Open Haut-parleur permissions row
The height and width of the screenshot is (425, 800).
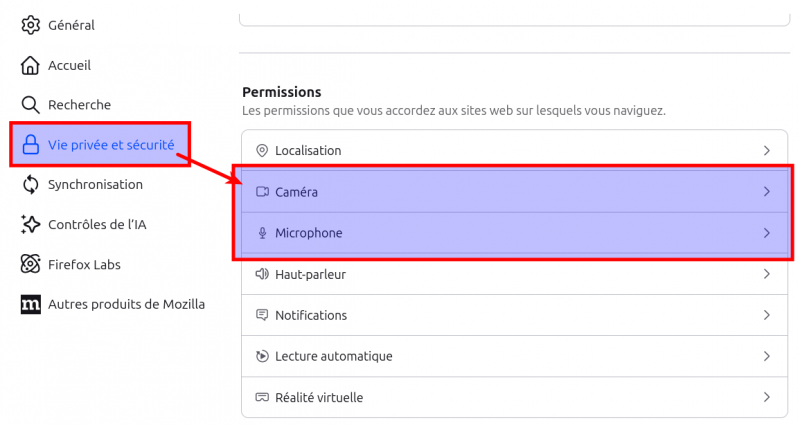(x=310, y=274)
